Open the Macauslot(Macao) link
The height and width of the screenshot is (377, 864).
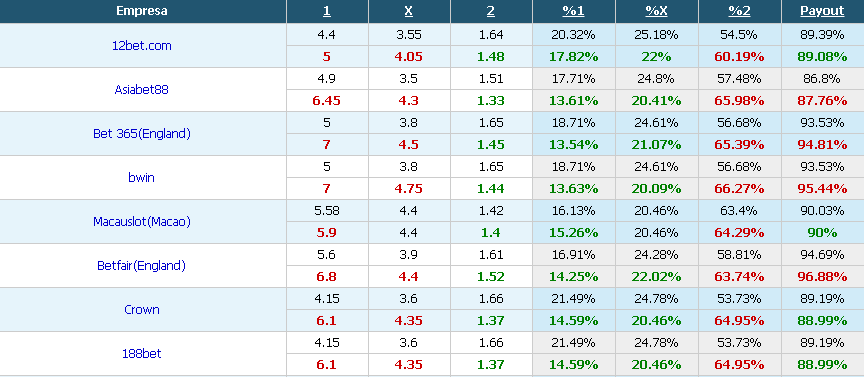142,222
